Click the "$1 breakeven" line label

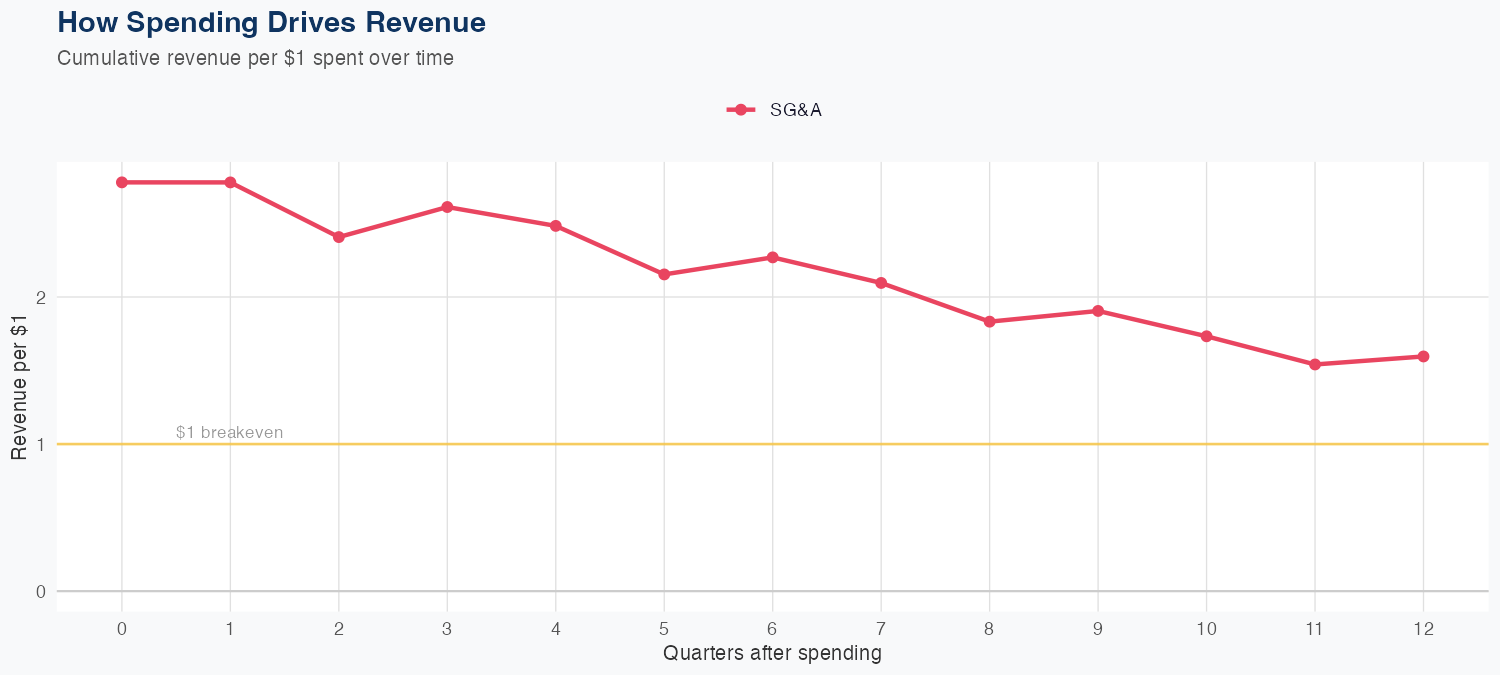click(229, 433)
